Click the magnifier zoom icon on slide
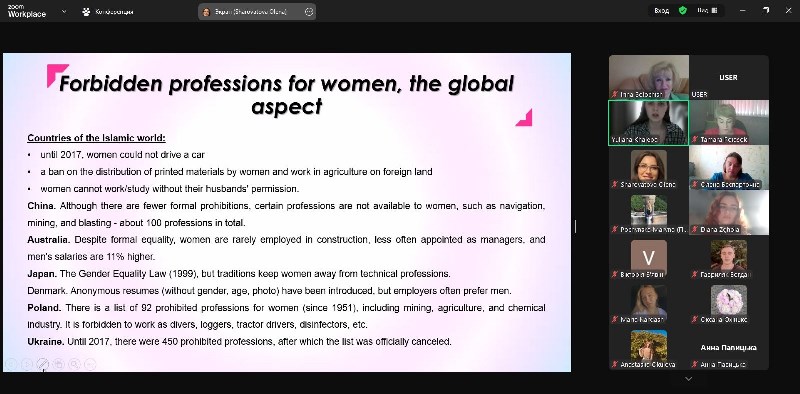 [x=74, y=364]
